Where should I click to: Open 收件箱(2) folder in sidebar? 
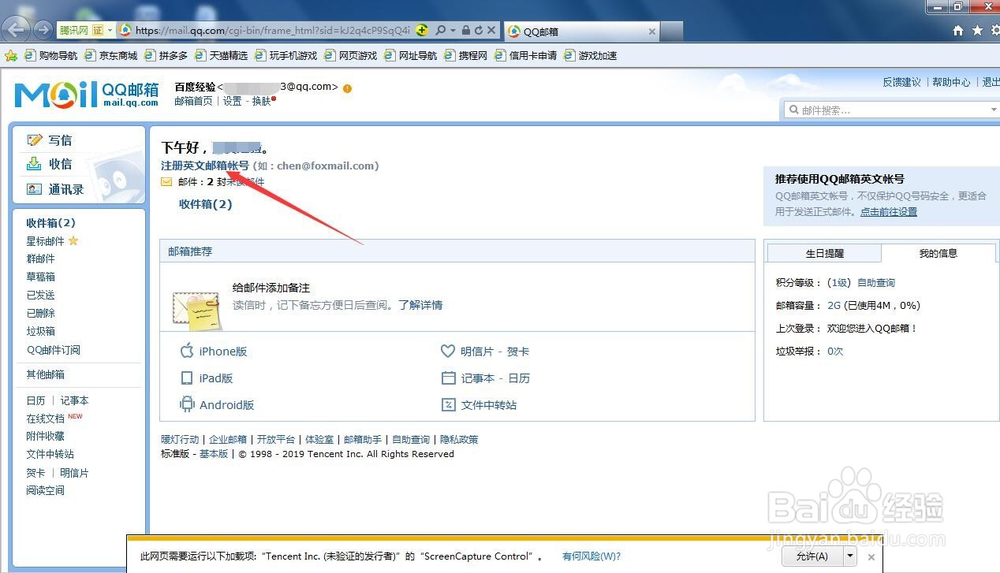pos(50,223)
